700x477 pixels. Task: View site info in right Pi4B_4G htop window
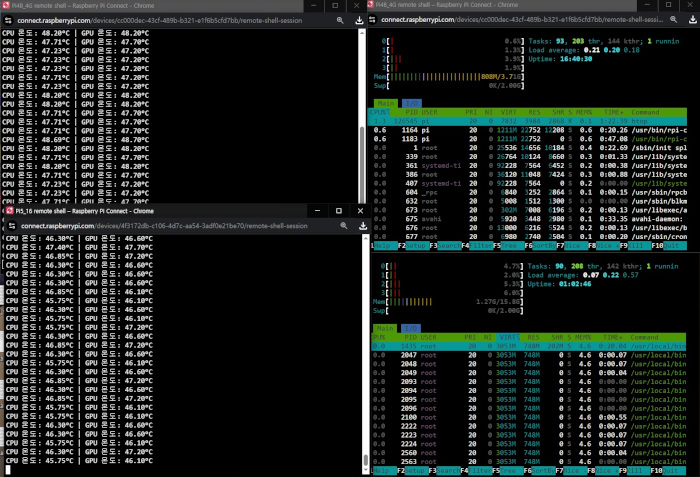(372, 20)
